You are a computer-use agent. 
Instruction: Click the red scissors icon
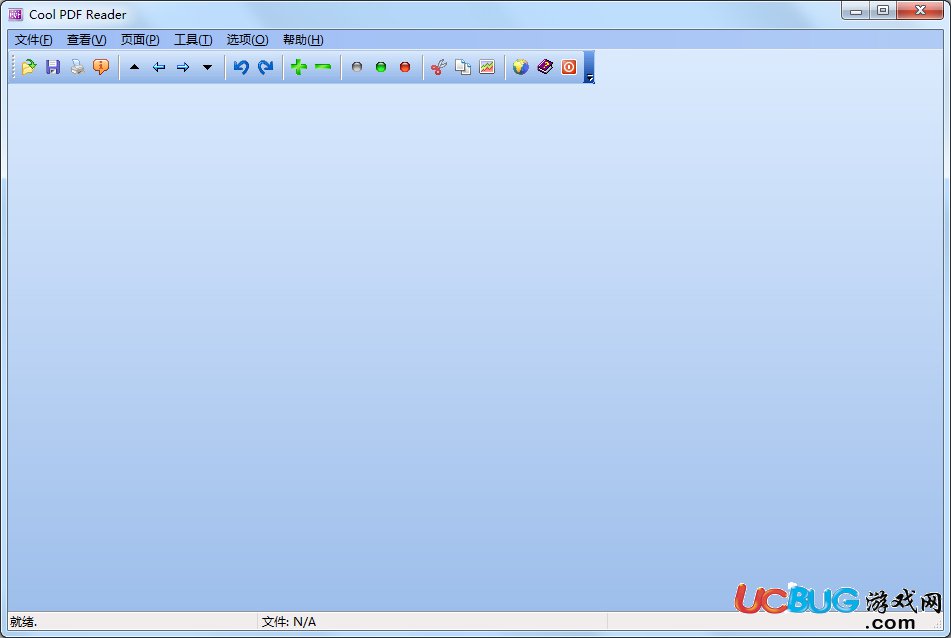pos(439,67)
